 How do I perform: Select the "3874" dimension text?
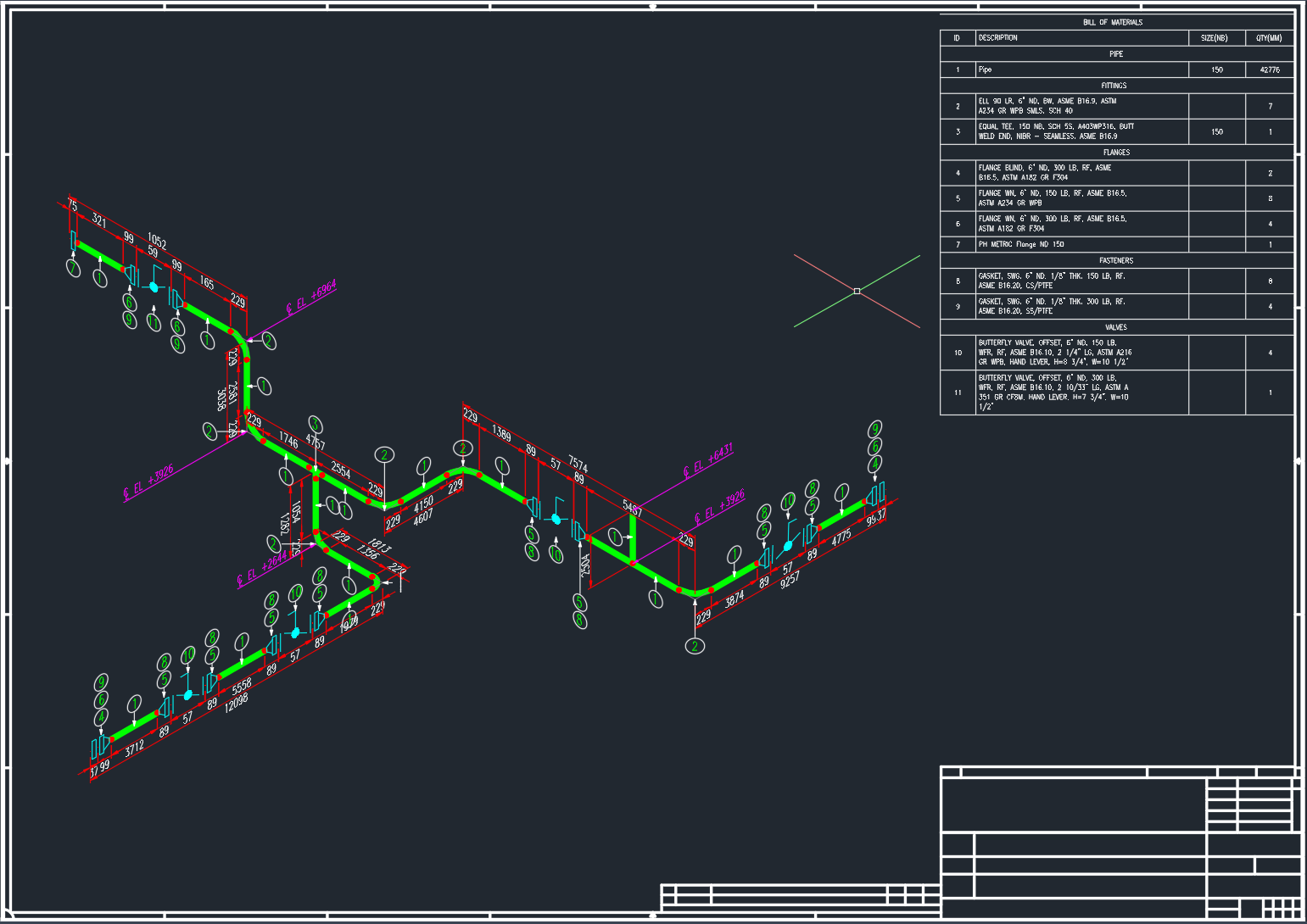pos(734,598)
